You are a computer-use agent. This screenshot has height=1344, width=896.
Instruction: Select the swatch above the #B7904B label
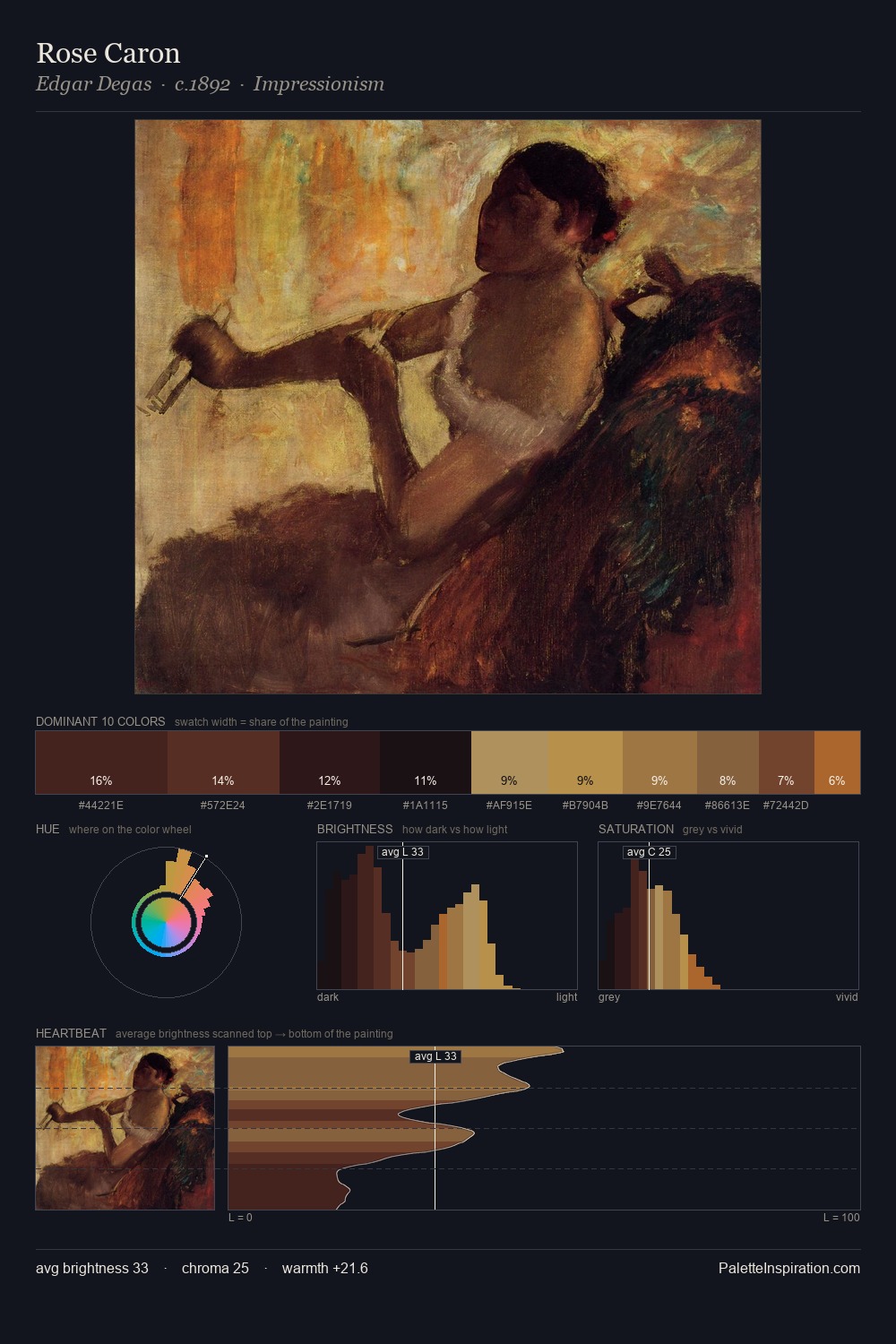click(585, 762)
